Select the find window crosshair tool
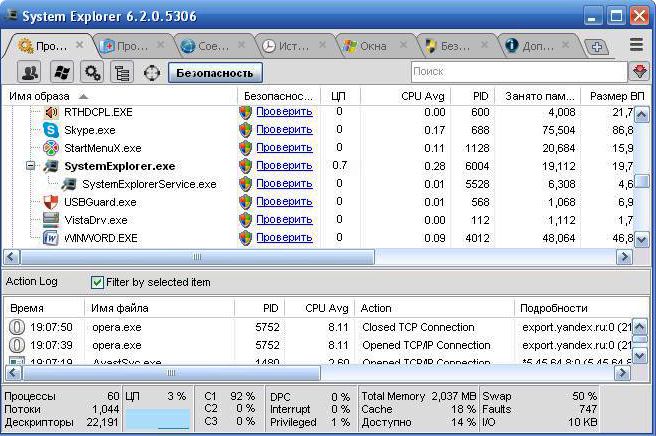This screenshot has width=656, height=436. (x=151, y=73)
